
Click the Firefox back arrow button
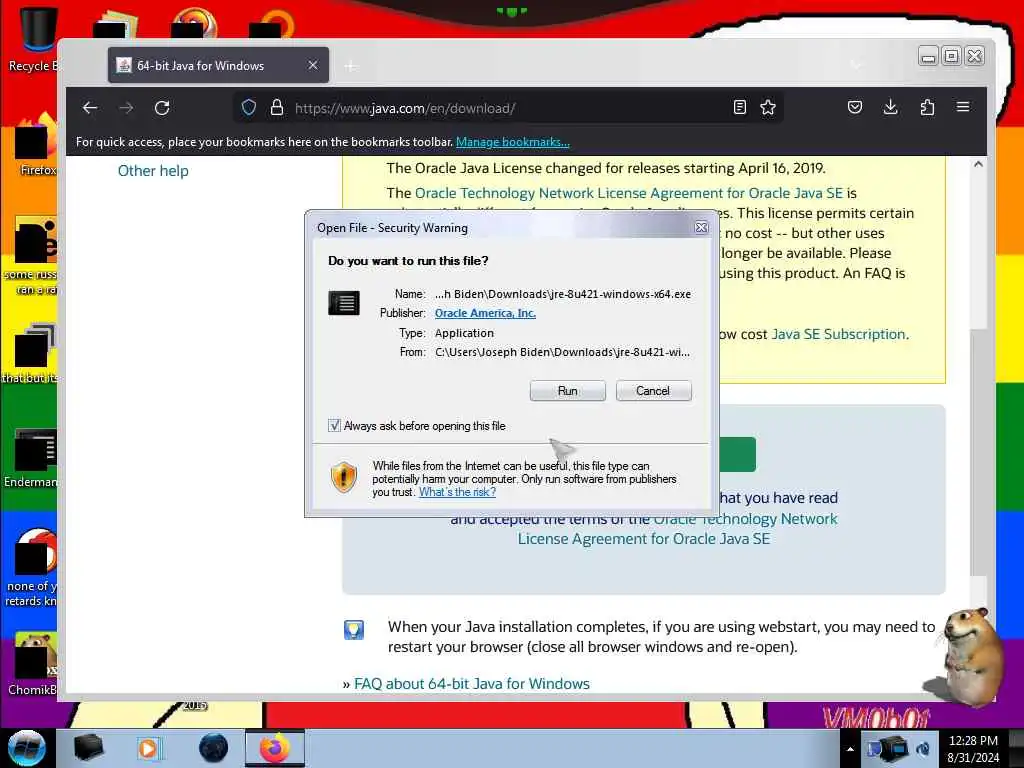pyautogui.click(x=90, y=108)
